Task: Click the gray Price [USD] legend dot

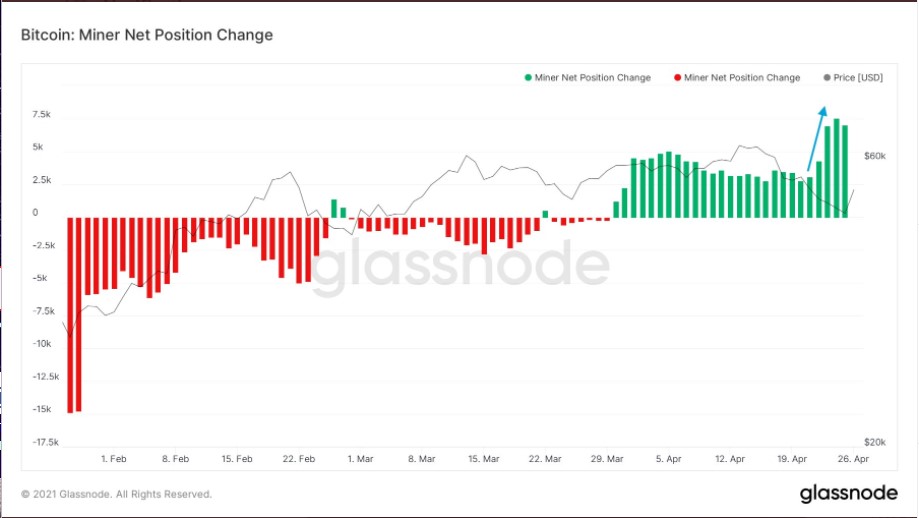Action: click(826, 78)
